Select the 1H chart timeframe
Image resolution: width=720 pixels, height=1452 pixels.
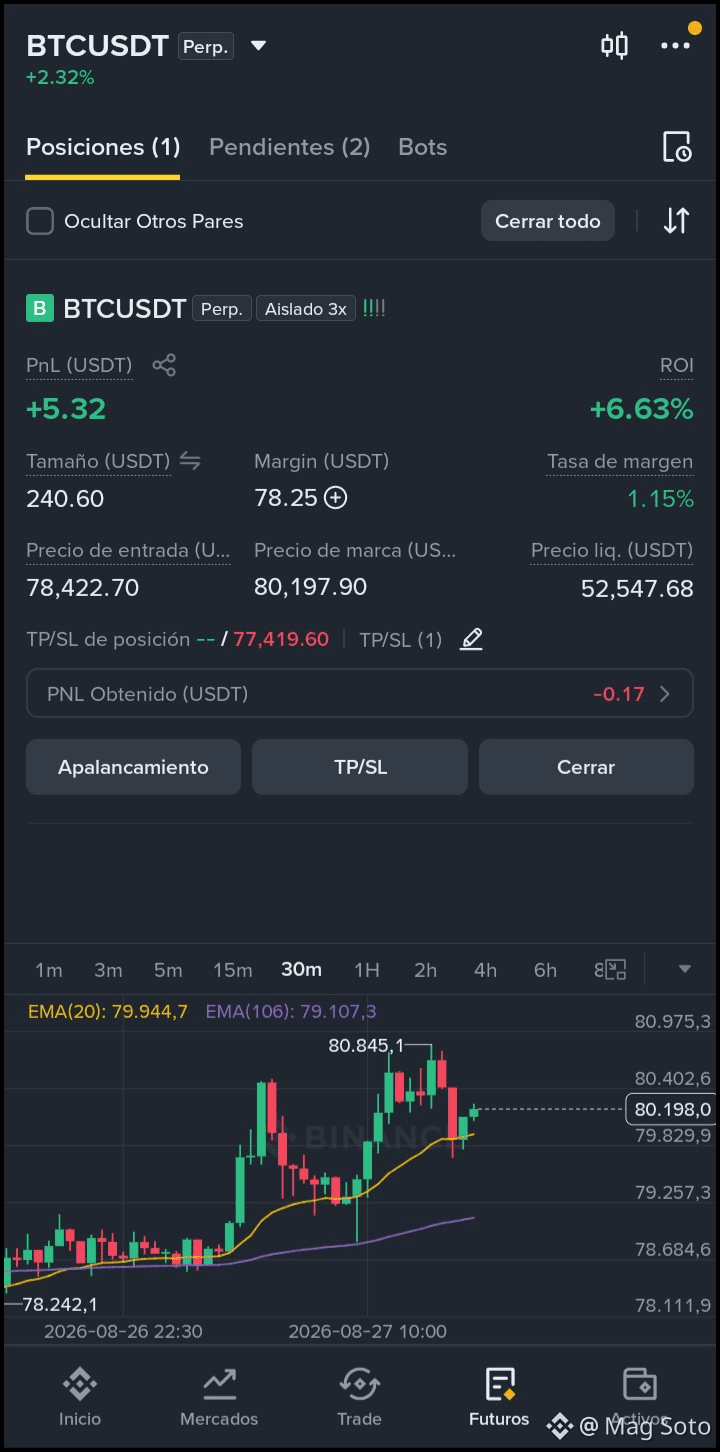point(367,970)
